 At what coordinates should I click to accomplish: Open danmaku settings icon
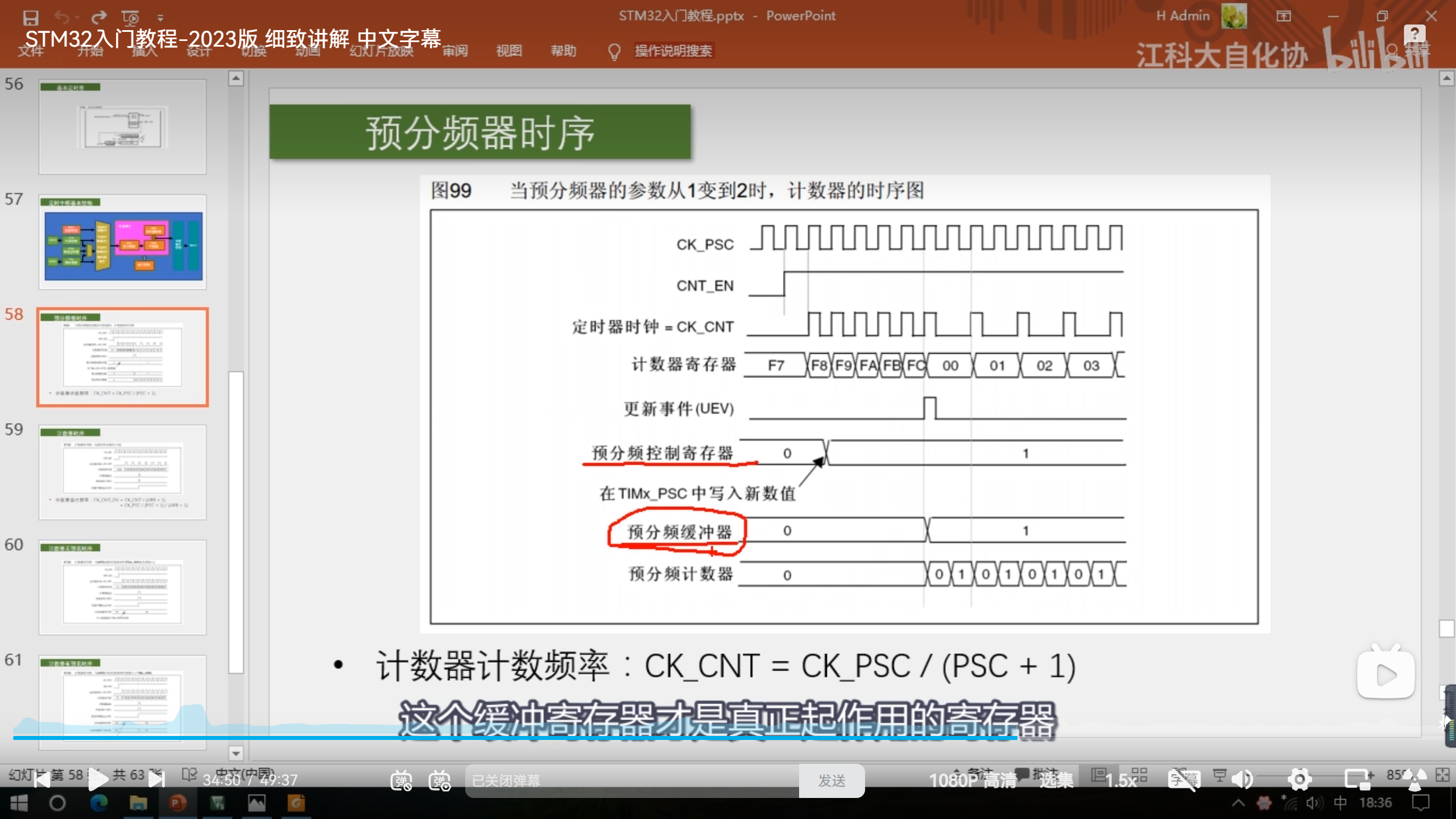pos(440,780)
